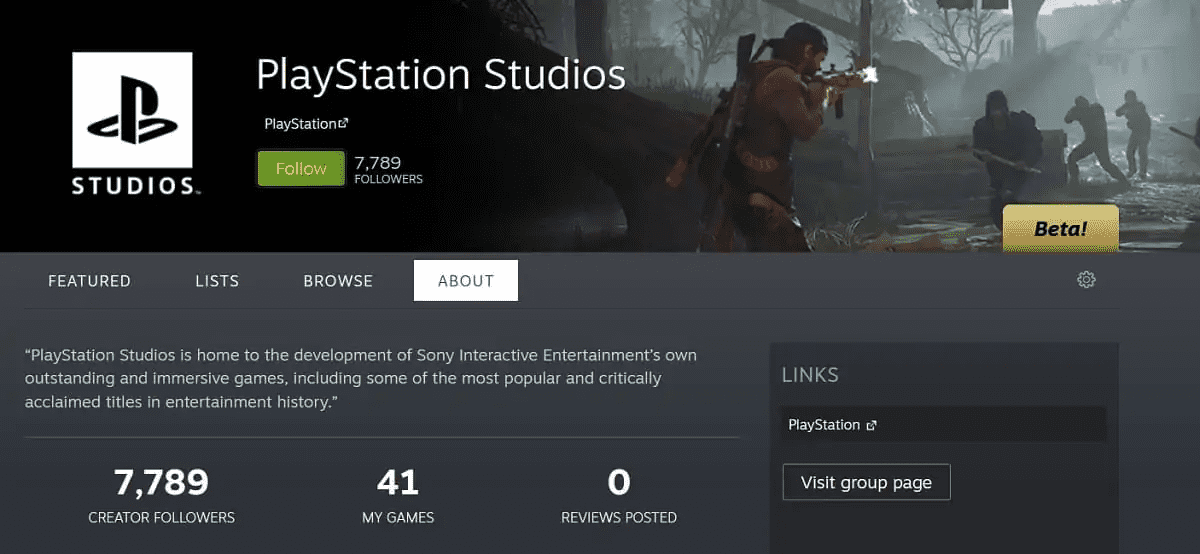Click the external link icon in the LINKS panel

[871, 425]
